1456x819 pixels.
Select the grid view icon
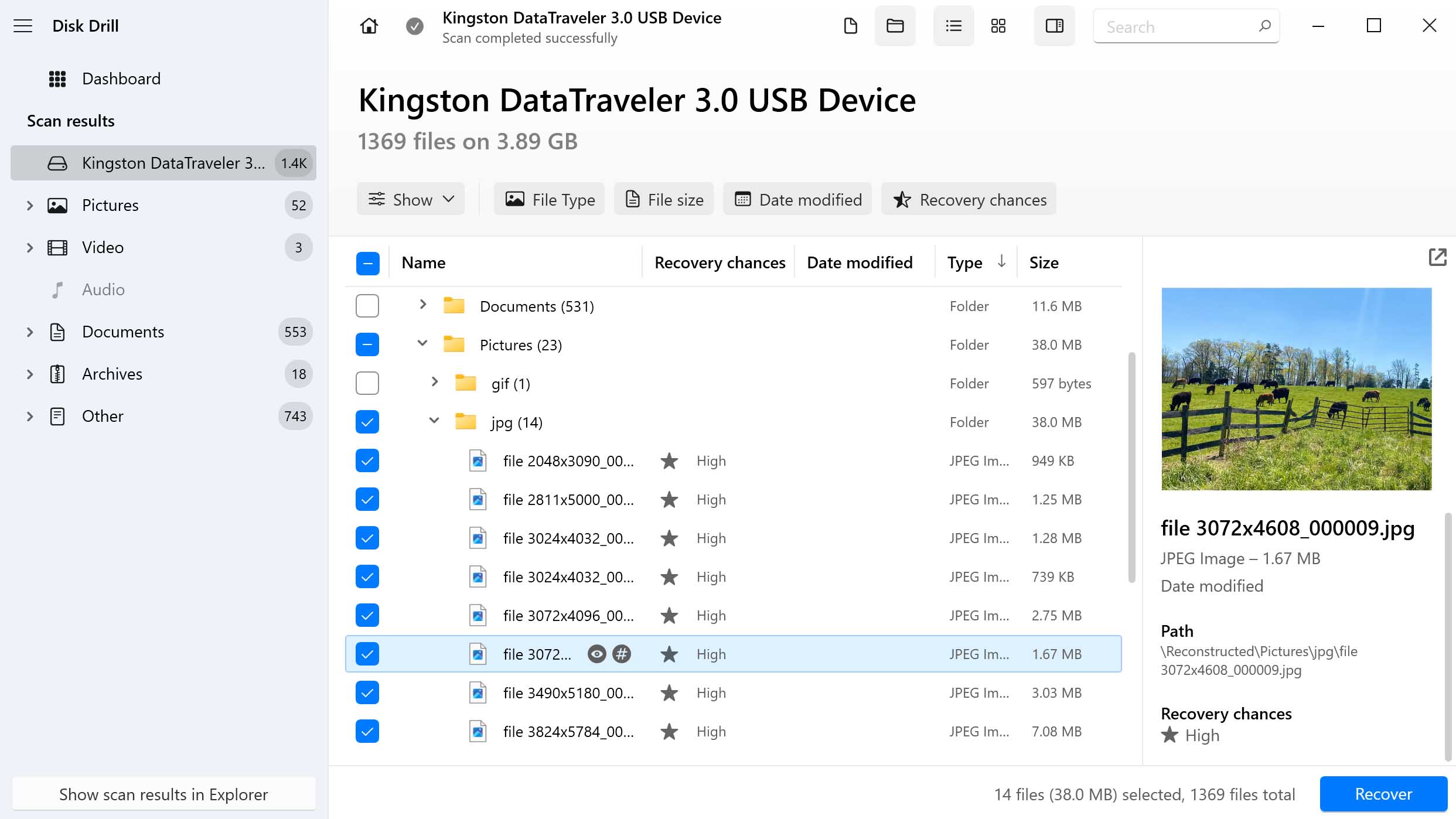tap(997, 25)
